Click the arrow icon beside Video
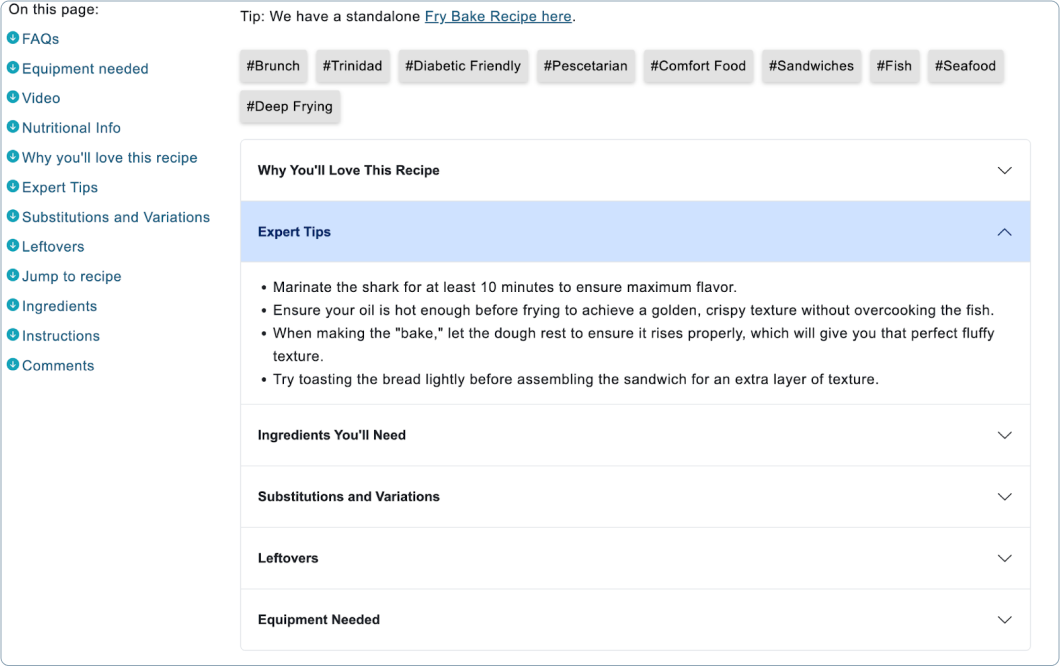This screenshot has height=667, width=1060. click(14, 98)
